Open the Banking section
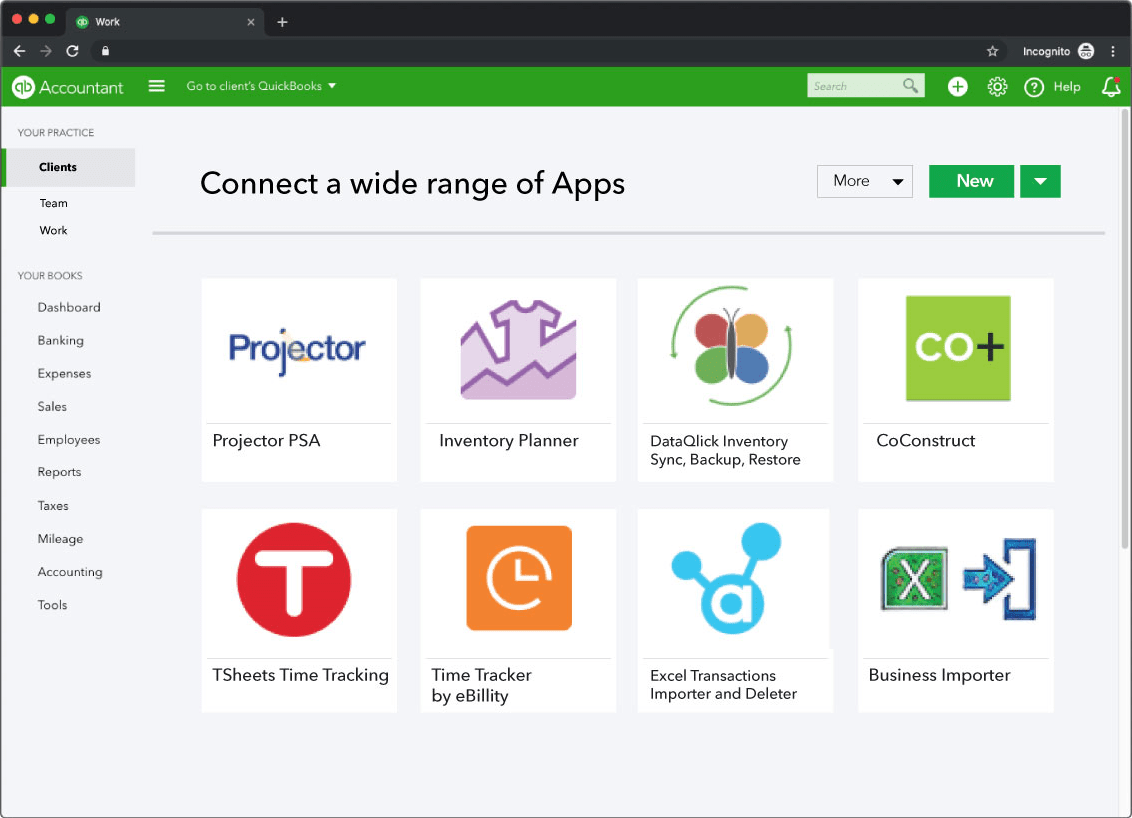Image resolution: width=1132 pixels, height=818 pixels. click(x=61, y=340)
